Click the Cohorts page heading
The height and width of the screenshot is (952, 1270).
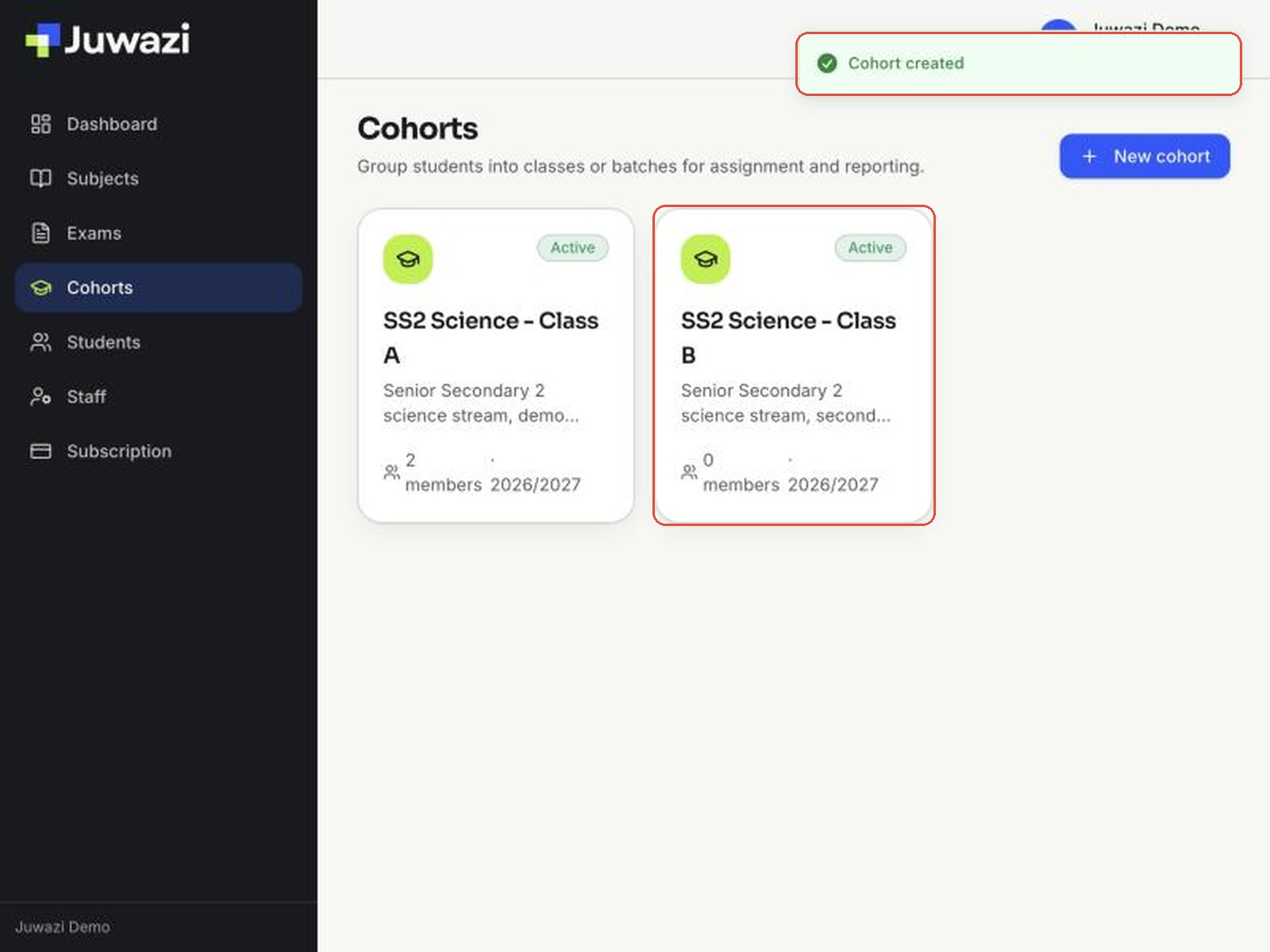coord(418,129)
